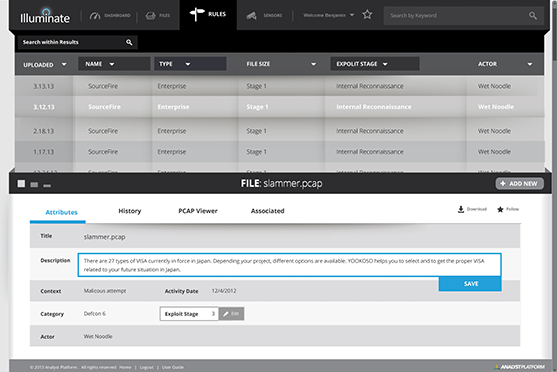Click the pencil Edit button for Exploit Stage
The width and height of the screenshot is (557, 372).
click(231, 314)
